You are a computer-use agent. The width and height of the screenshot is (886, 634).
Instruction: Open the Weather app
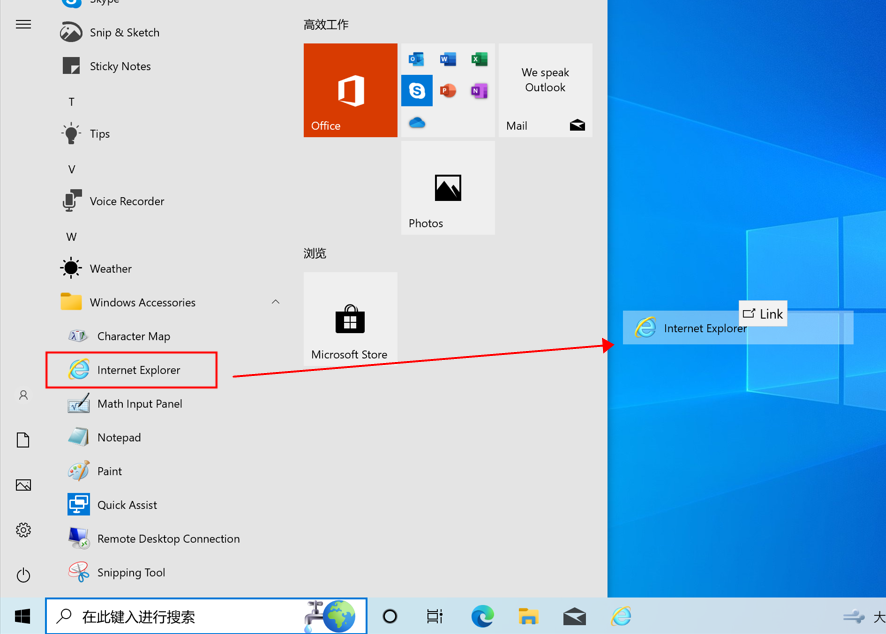pyautogui.click(x=110, y=269)
